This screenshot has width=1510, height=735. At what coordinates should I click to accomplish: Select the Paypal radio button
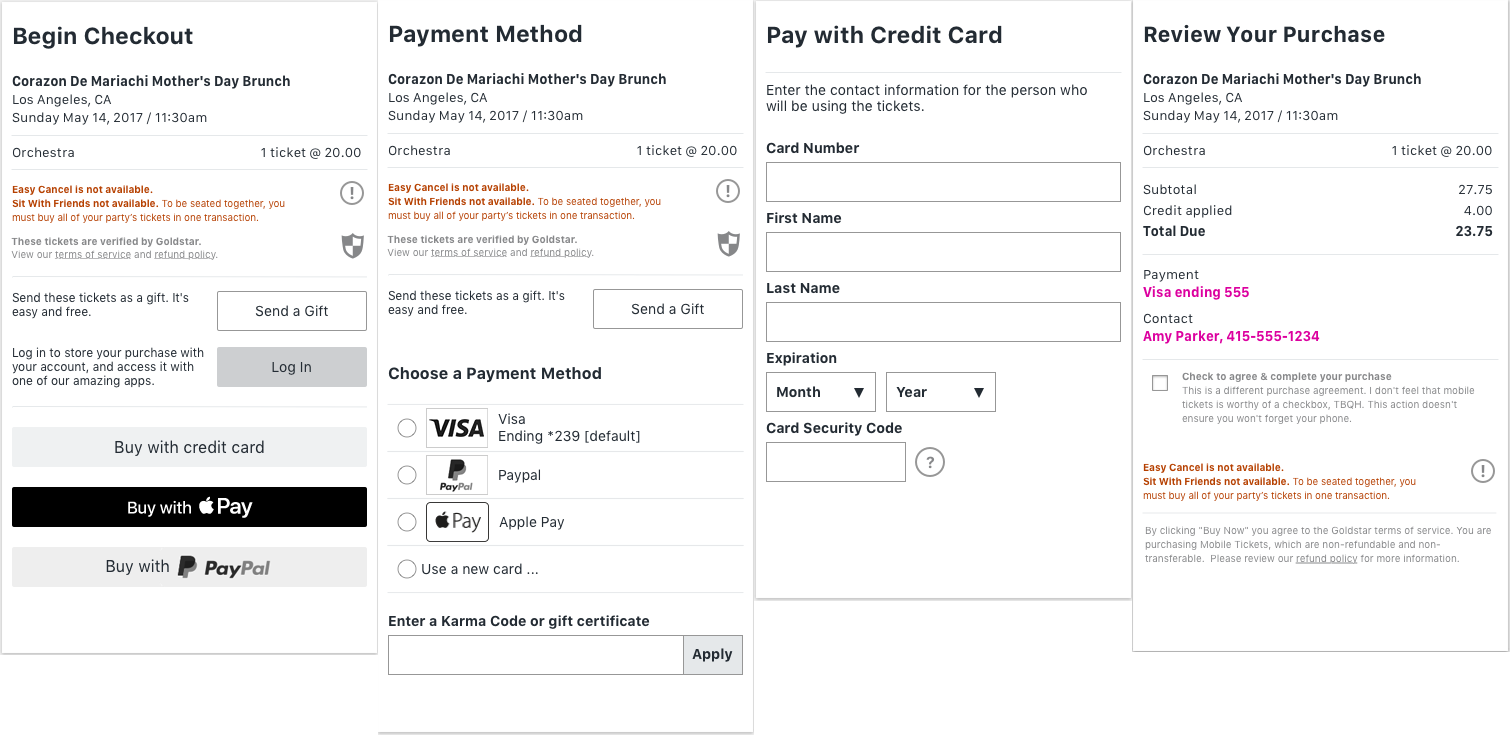tap(407, 475)
